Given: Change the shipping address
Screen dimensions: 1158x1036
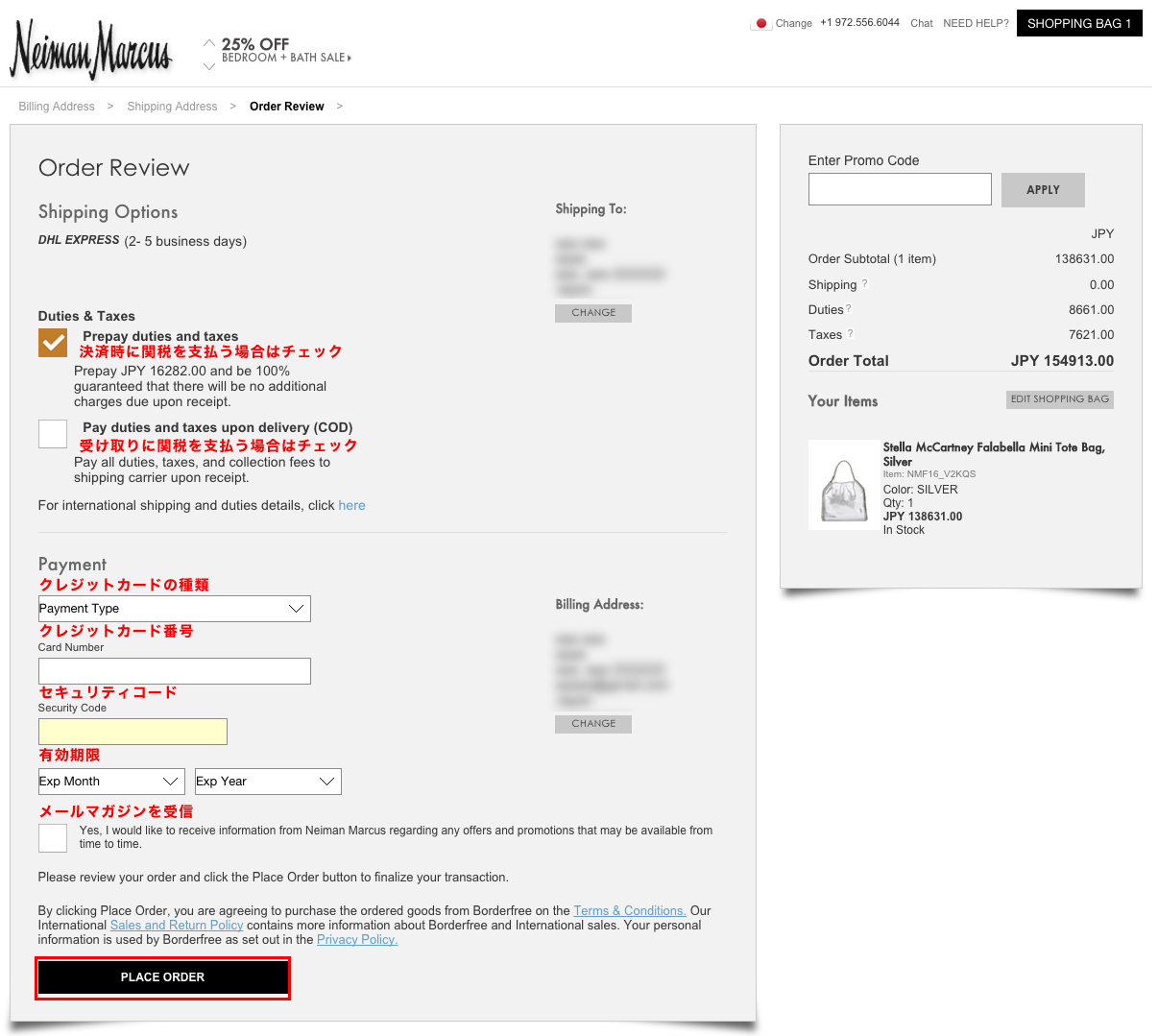Looking at the screenshot, I should [593, 313].
